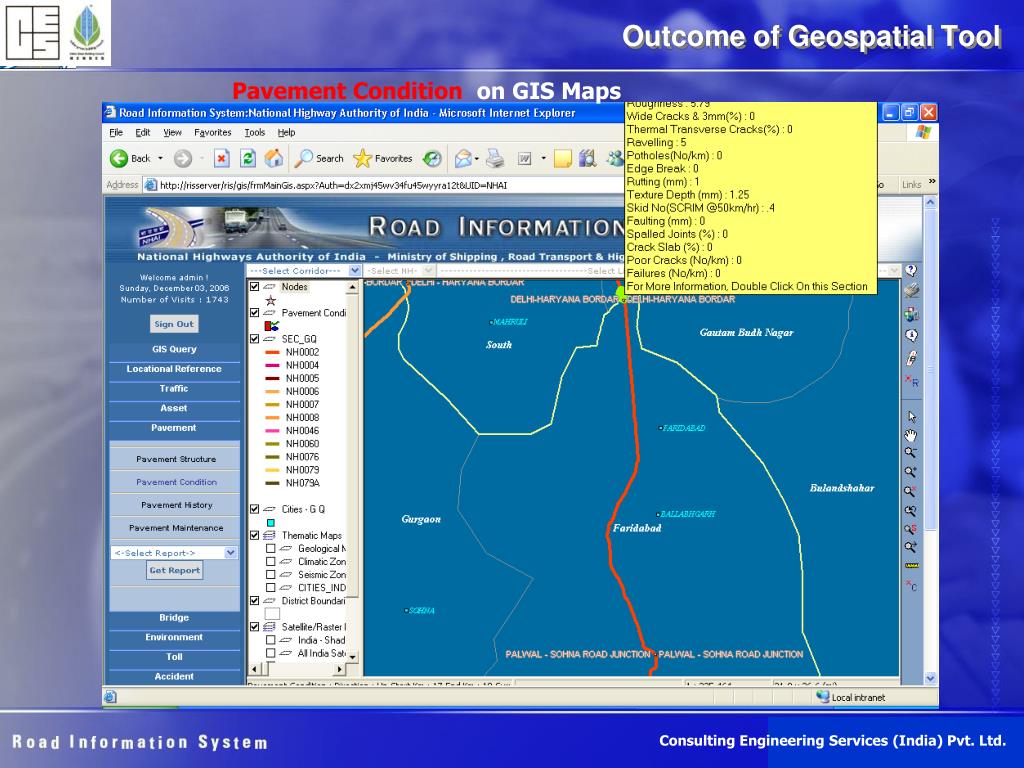Click the red X with C tool
This screenshot has height=768, width=1024.
[x=912, y=586]
